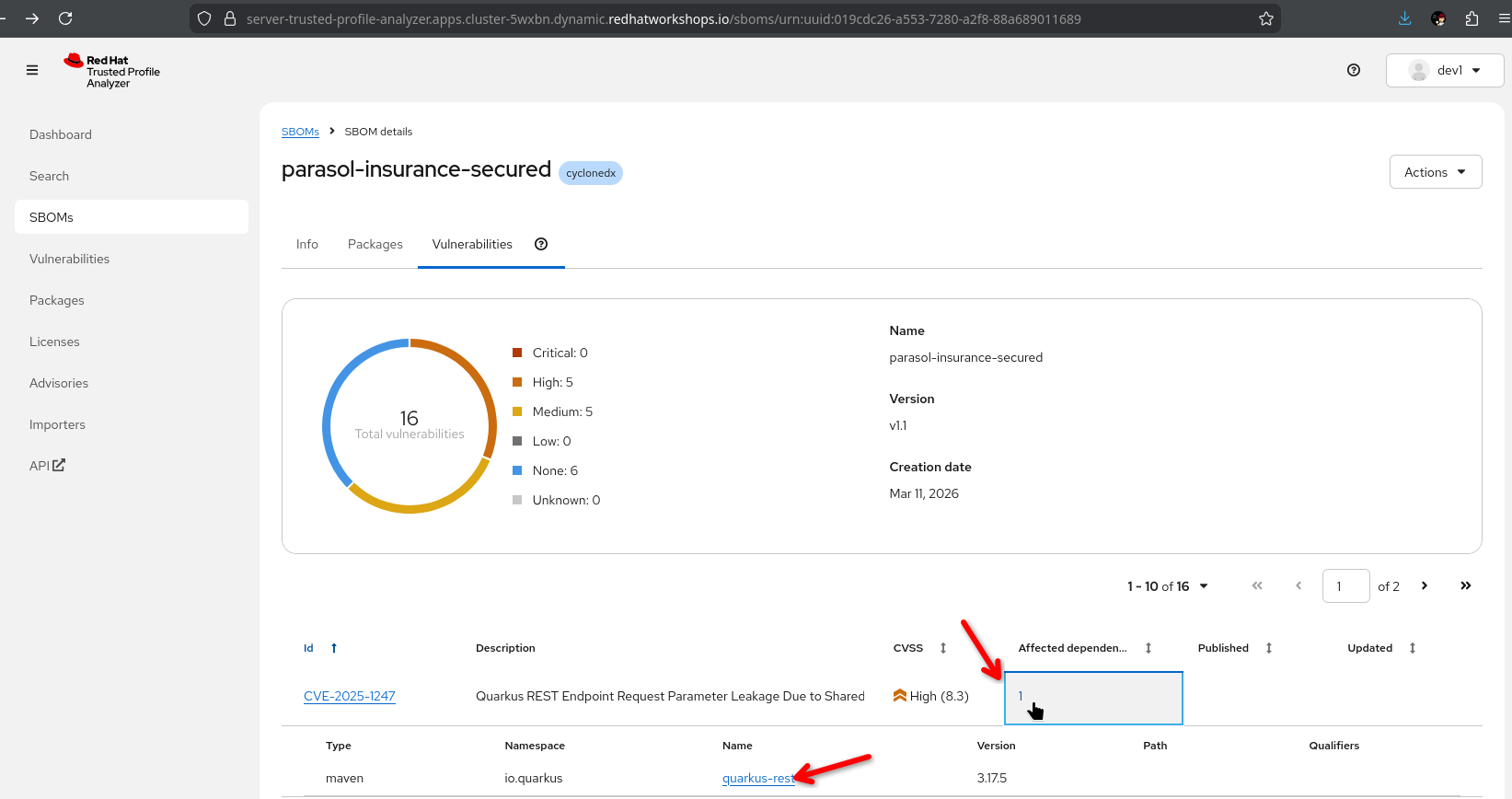Open the dev1 user menu
This screenshot has width=1512, height=799.
1445,70
